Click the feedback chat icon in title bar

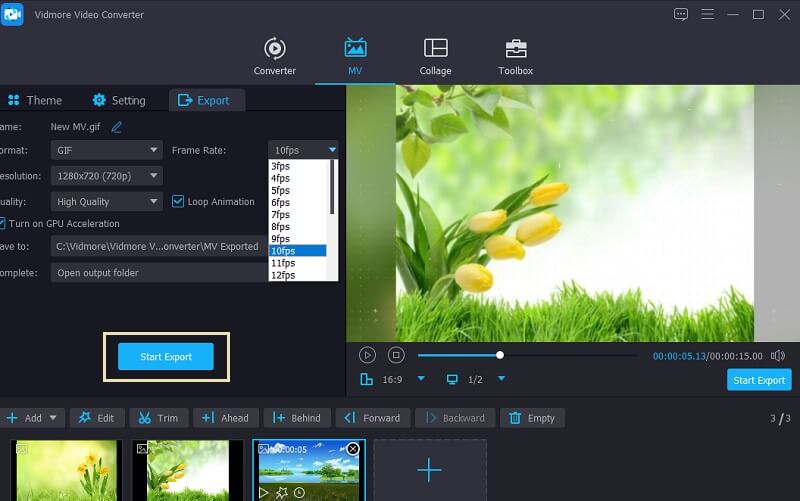click(681, 14)
